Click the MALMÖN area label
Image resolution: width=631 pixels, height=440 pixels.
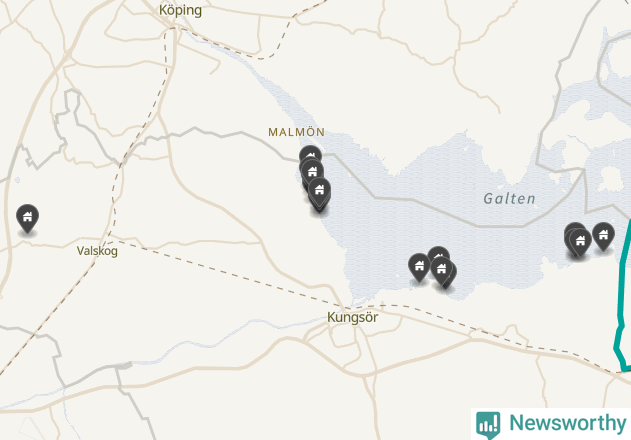[x=297, y=132]
